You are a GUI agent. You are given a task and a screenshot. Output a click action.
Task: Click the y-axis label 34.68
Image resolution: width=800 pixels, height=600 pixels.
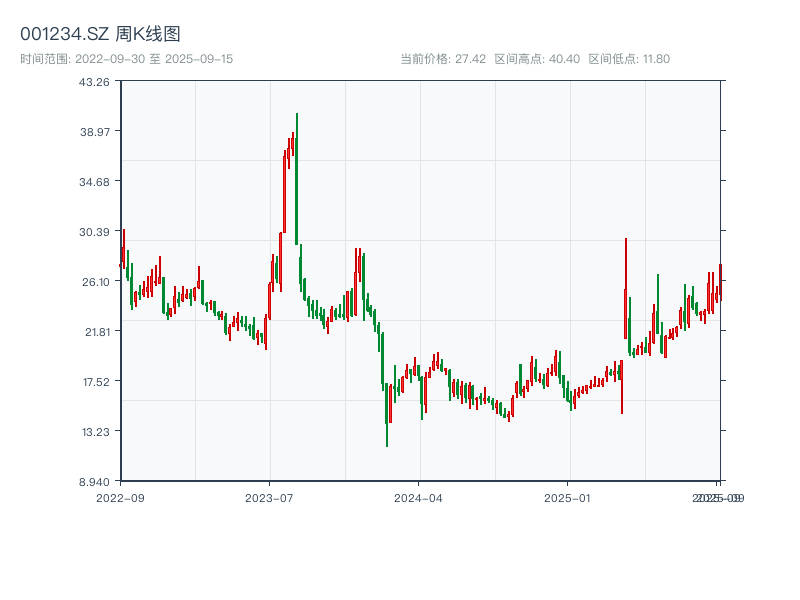click(x=94, y=182)
